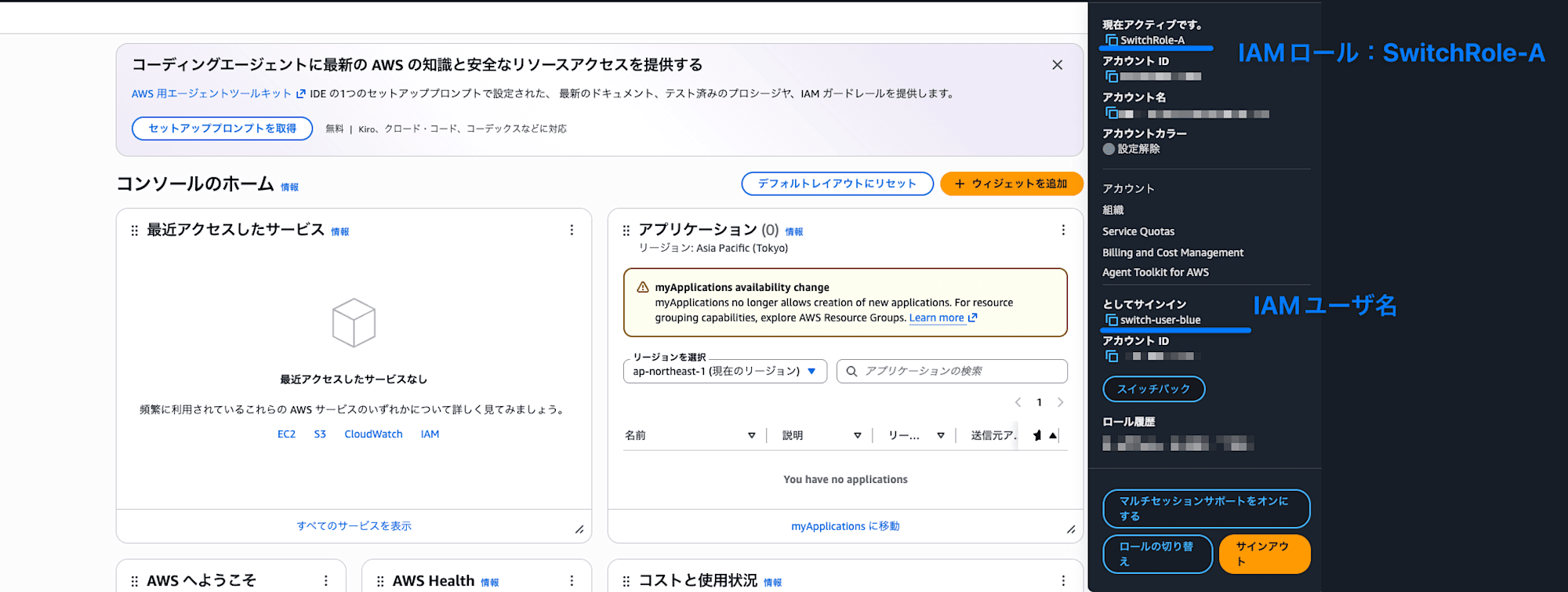Open CloudWatch service link
Screen dimensions: 1568x592
373,434
